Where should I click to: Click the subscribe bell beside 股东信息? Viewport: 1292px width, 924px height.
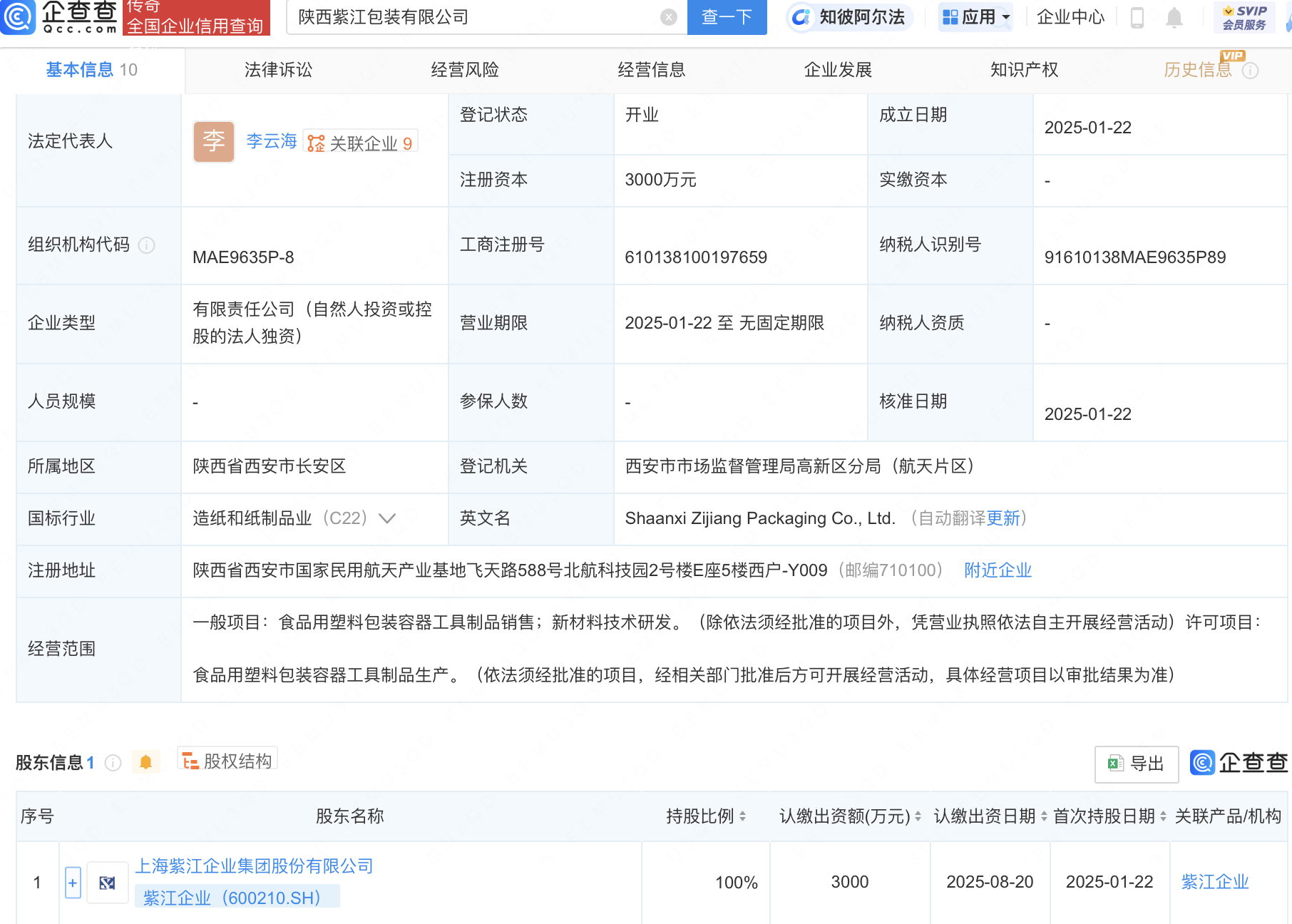[147, 761]
